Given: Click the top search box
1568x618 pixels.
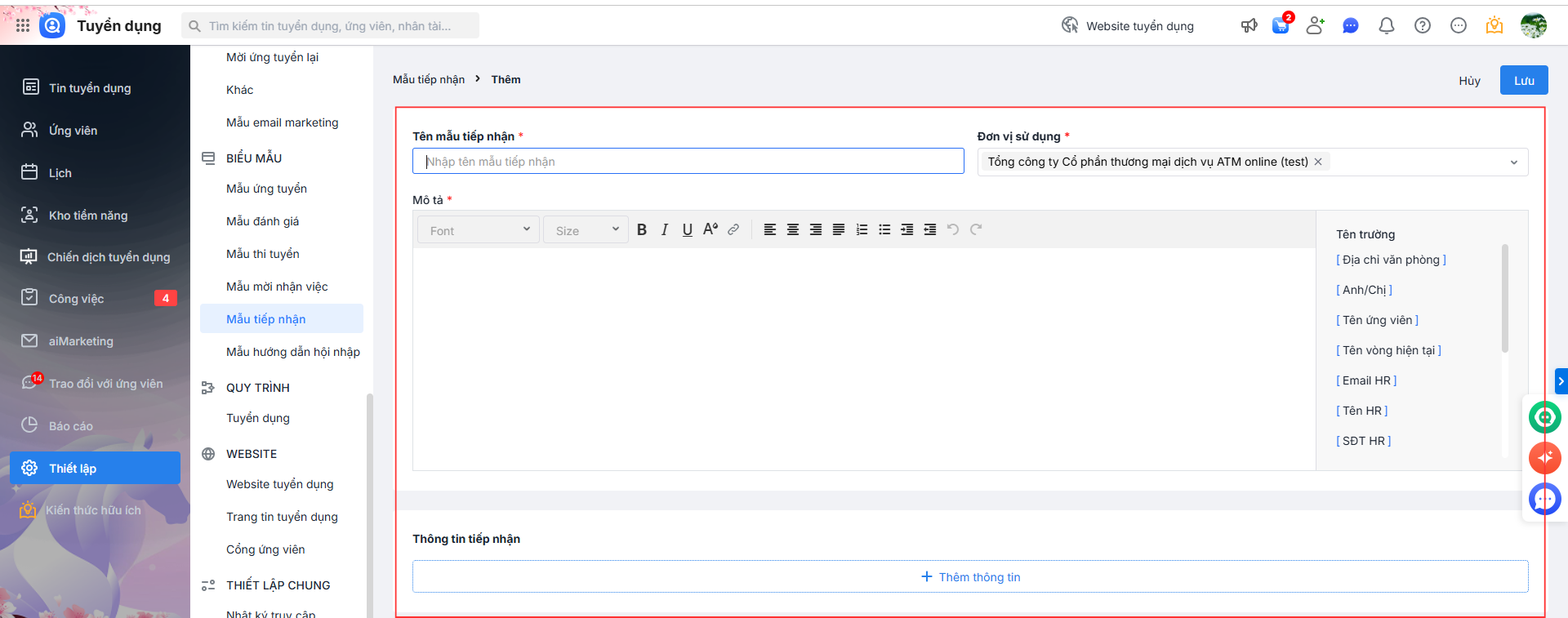Looking at the screenshot, I should pyautogui.click(x=330, y=26).
